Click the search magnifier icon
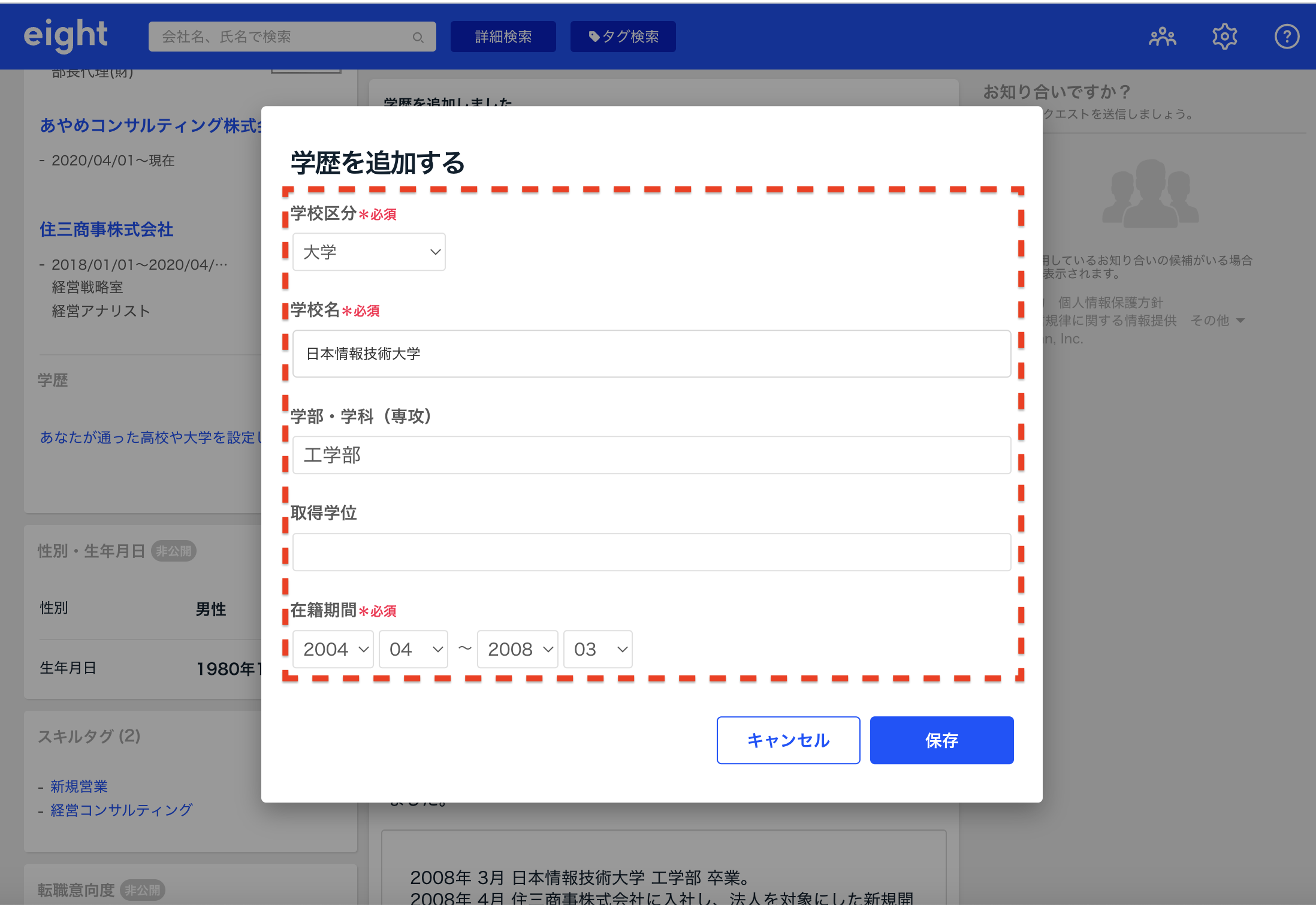1316x905 pixels. pyautogui.click(x=418, y=37)
